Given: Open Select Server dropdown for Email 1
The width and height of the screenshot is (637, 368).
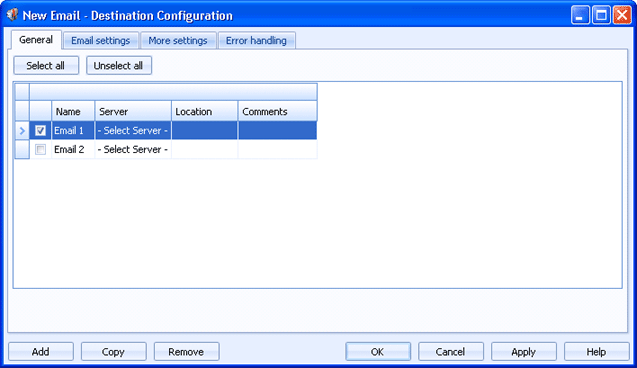Looking at the screenshot, I should tap(133, 130).
